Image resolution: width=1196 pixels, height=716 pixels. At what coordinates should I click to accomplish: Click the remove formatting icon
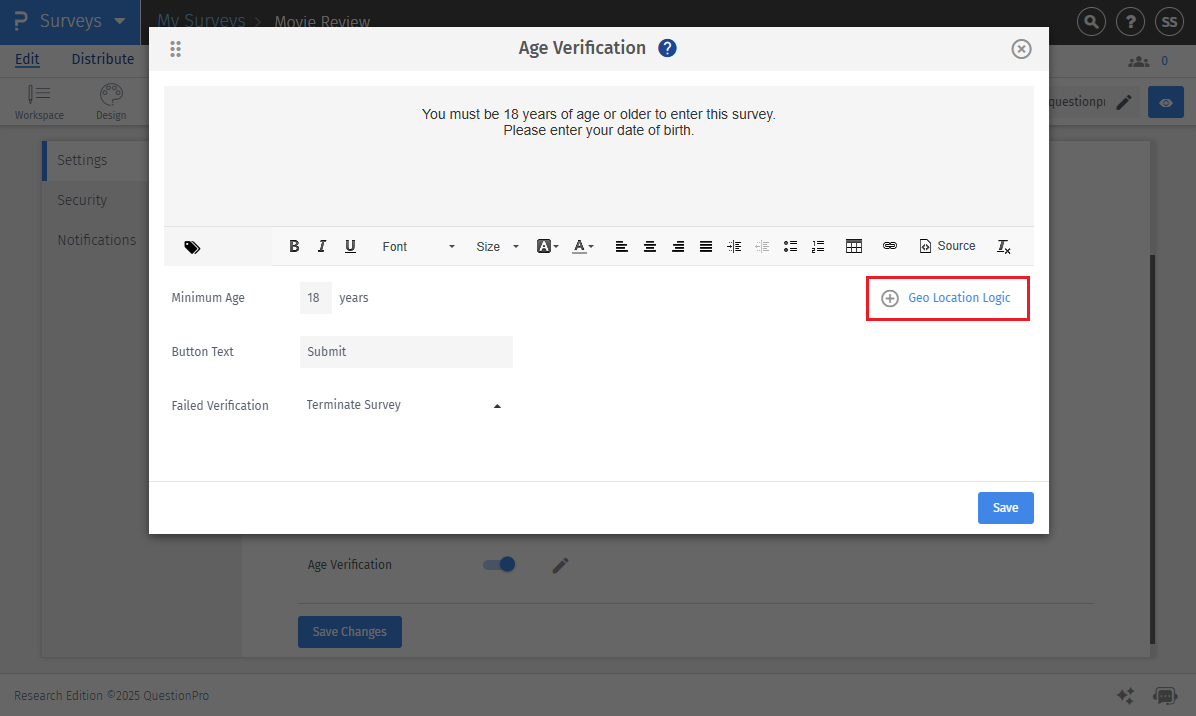click(x=1003, y=246)
